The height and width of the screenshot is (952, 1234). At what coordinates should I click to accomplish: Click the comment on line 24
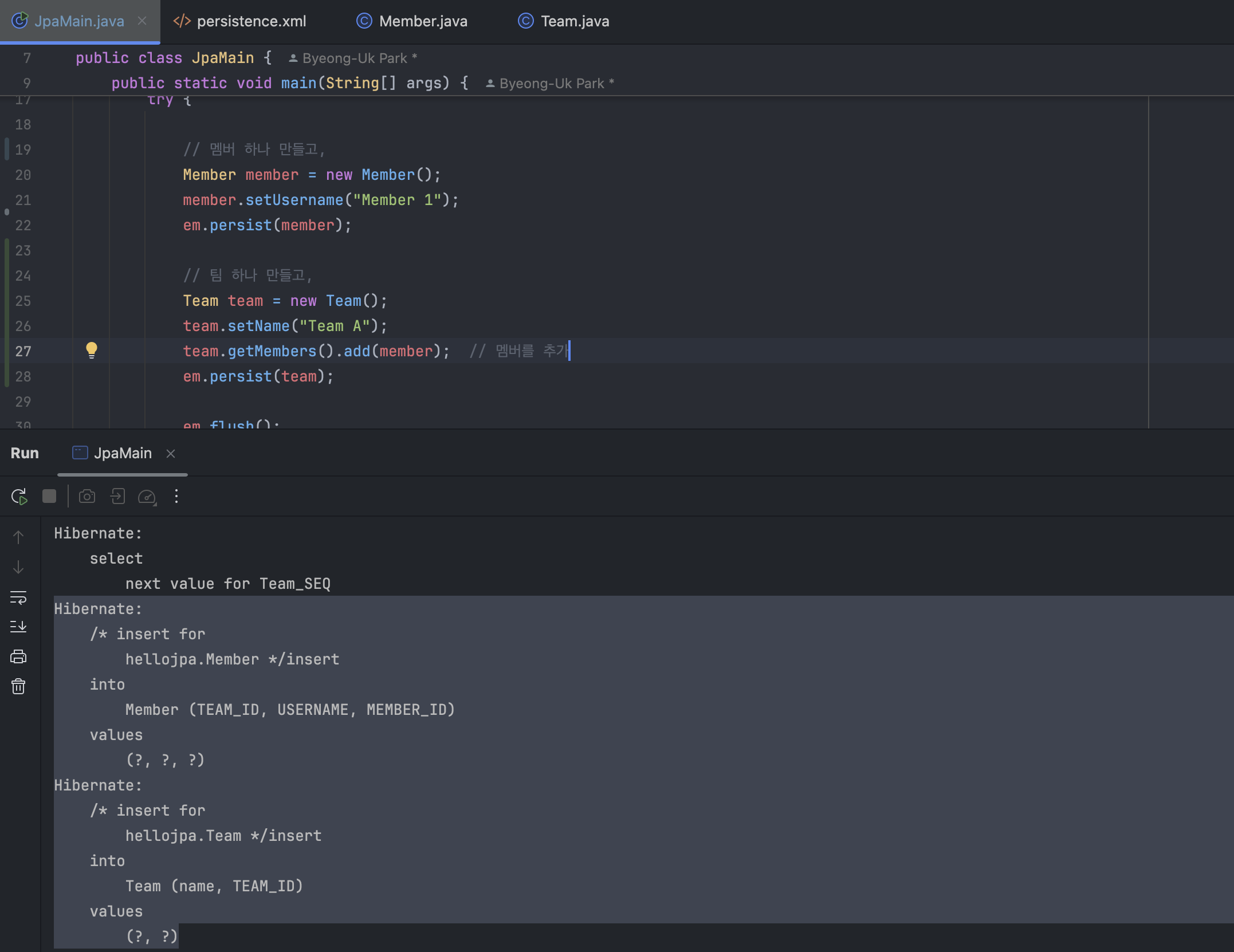(247, 276)
